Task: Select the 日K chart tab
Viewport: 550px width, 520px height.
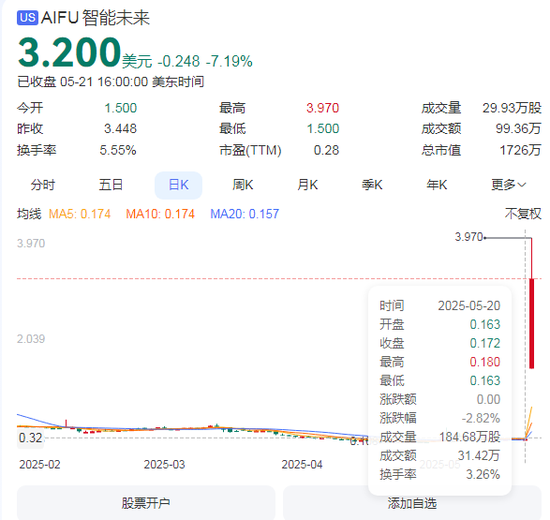Action: (179, 185)
